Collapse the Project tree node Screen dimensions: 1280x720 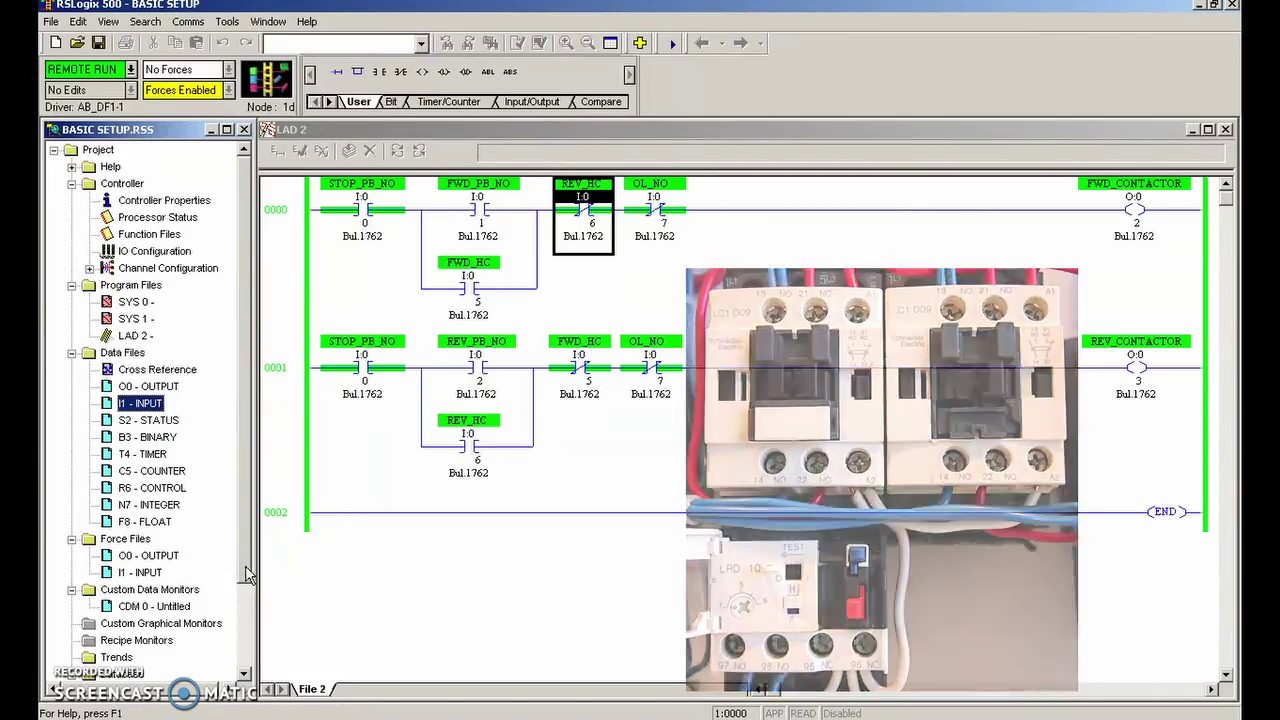pyautogui.click(x=54, y=150)
